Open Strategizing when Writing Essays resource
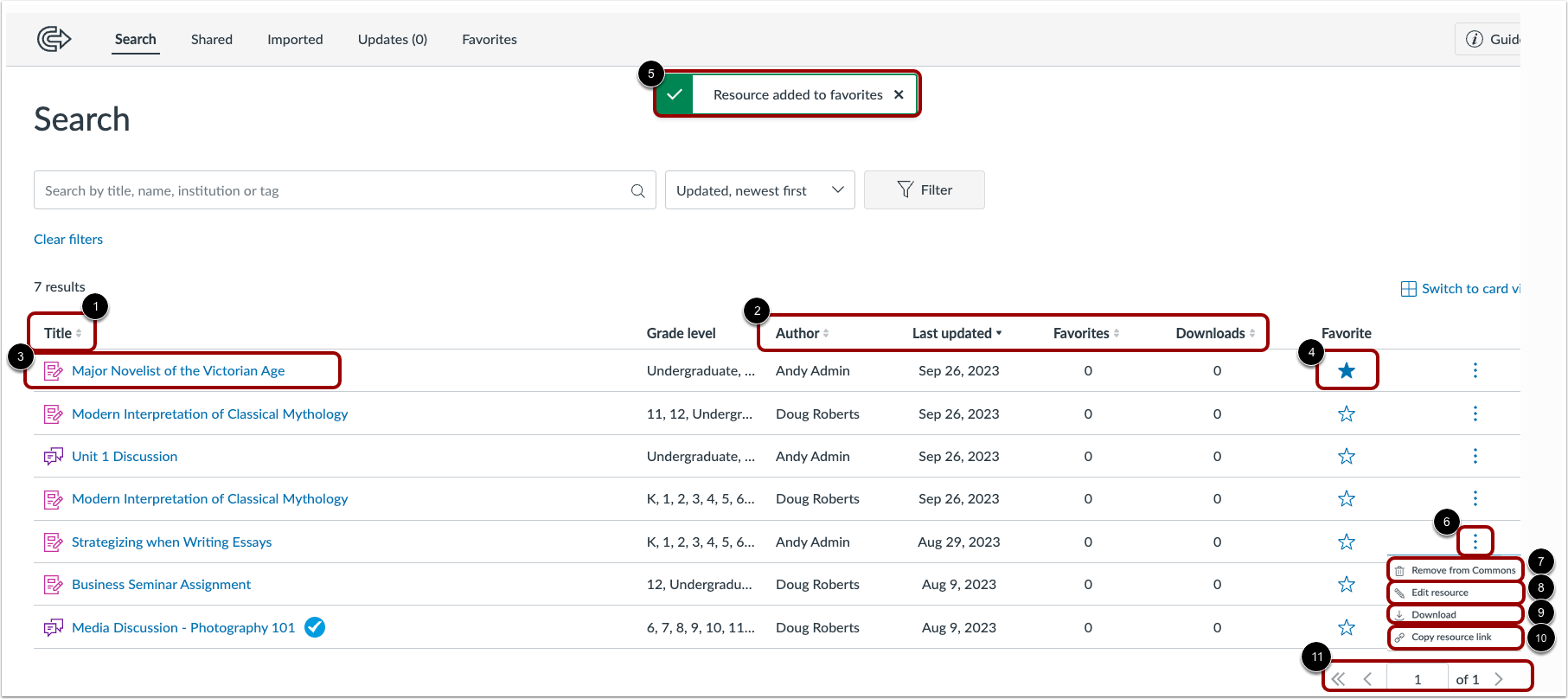1568x699 pixels. click(x=171, y=542)
